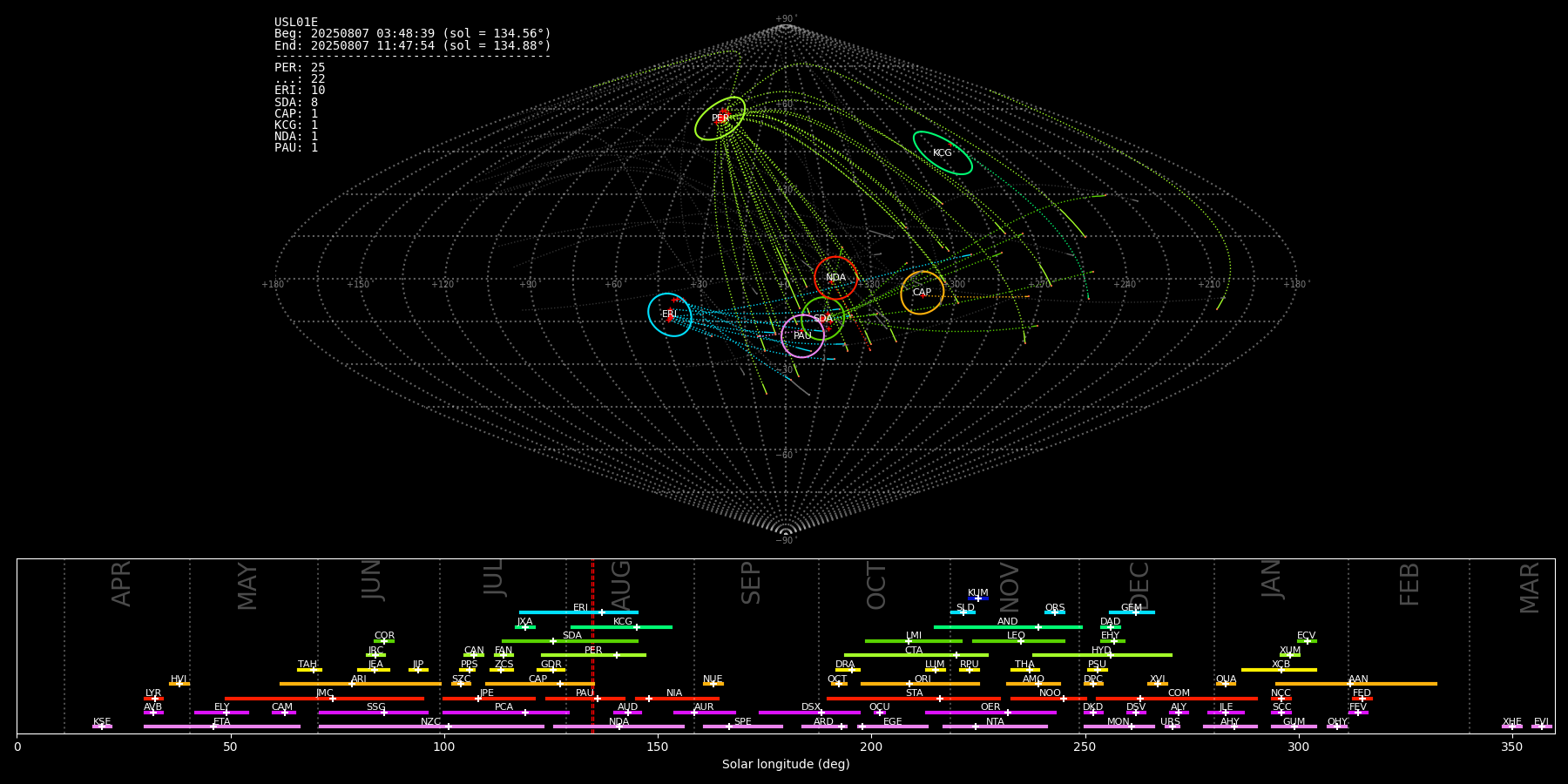Click the purple SSG bar in timeline
This screenshot has height=784, width=1568.
pos(373,713)
